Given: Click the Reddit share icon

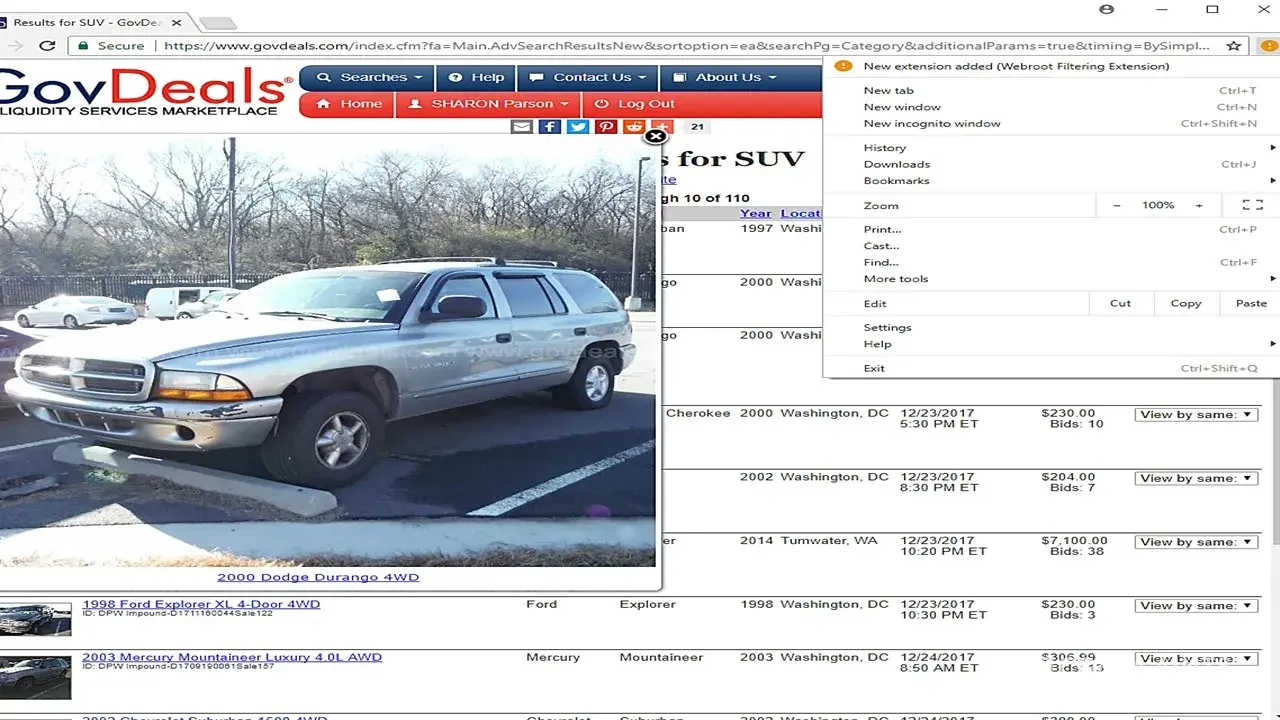Looking at the screenshot, I should pyautogui.click(x=634, y=126).
